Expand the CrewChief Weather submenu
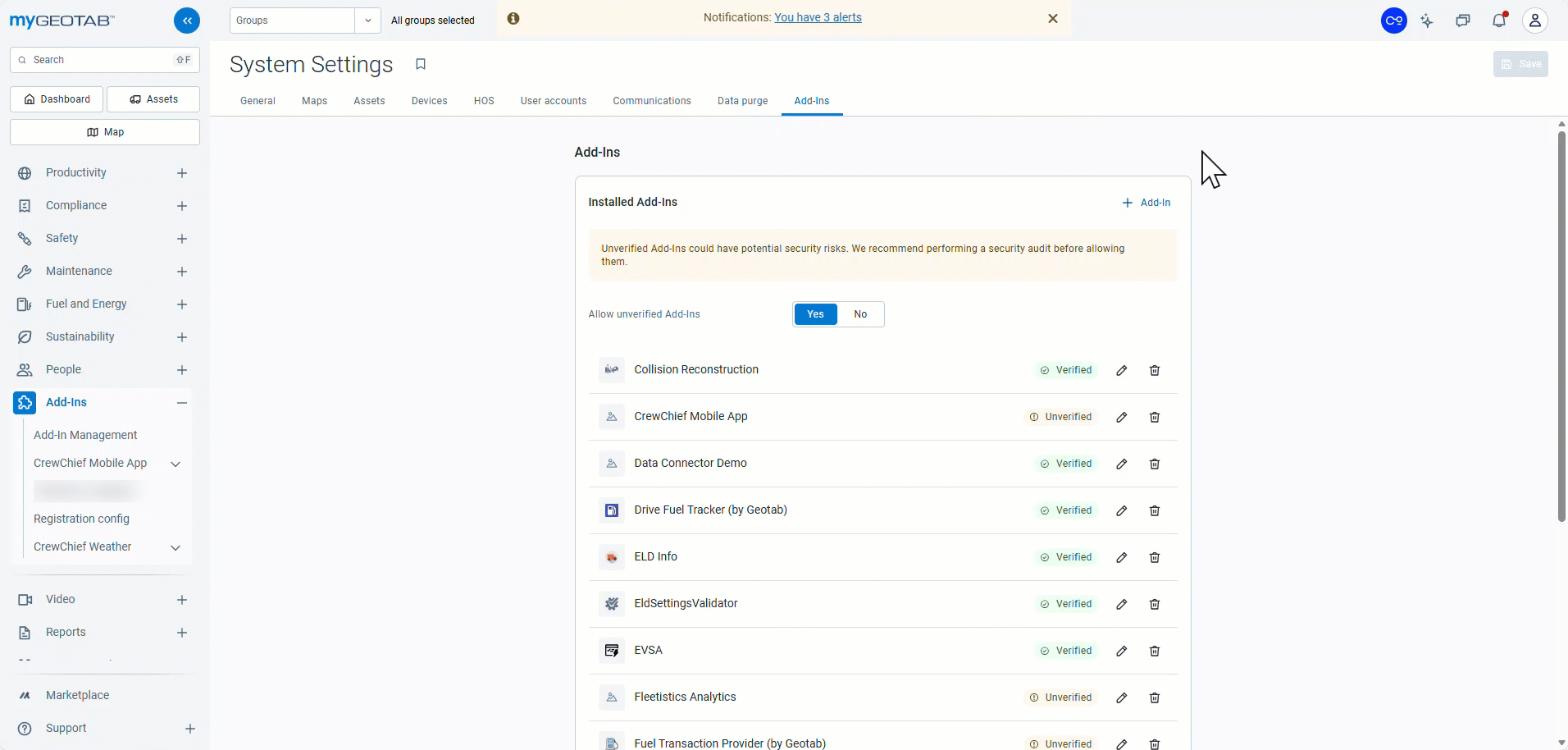The width and height of the screenshot is (1568, 750). [x=175, y=547]
